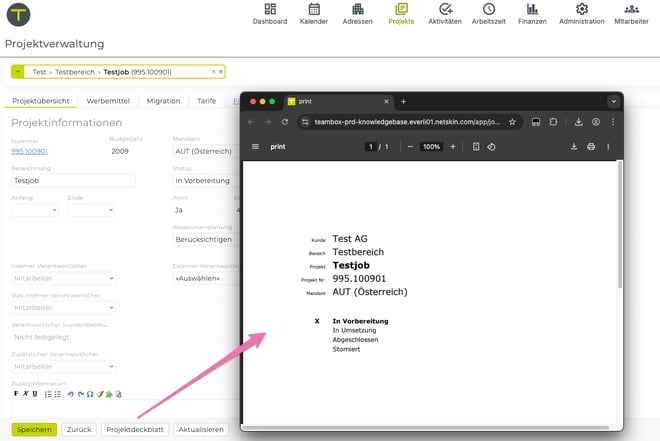Insert a special character with the omega icon
The height and width of the screenshot is (441, 660).
coord(90,394)
